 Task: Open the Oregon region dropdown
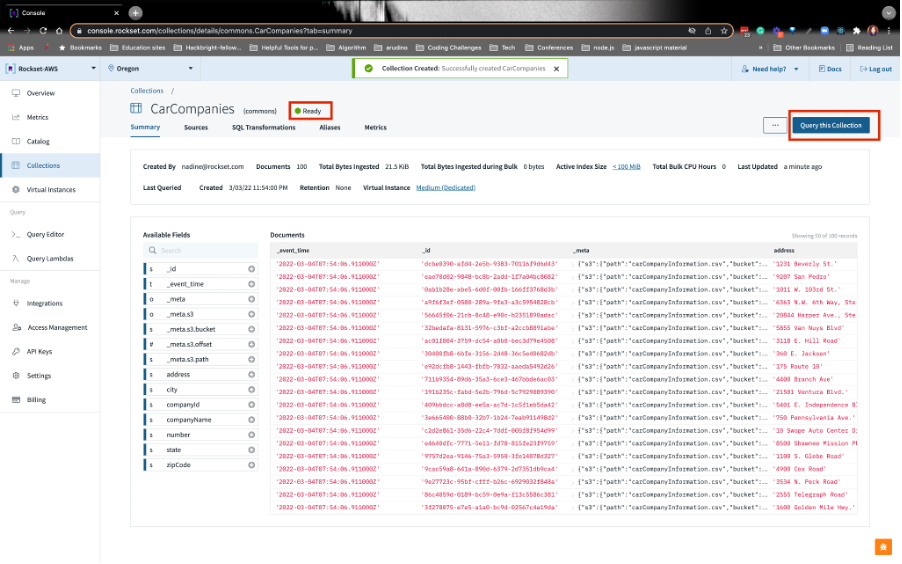[x=150, y=68]
